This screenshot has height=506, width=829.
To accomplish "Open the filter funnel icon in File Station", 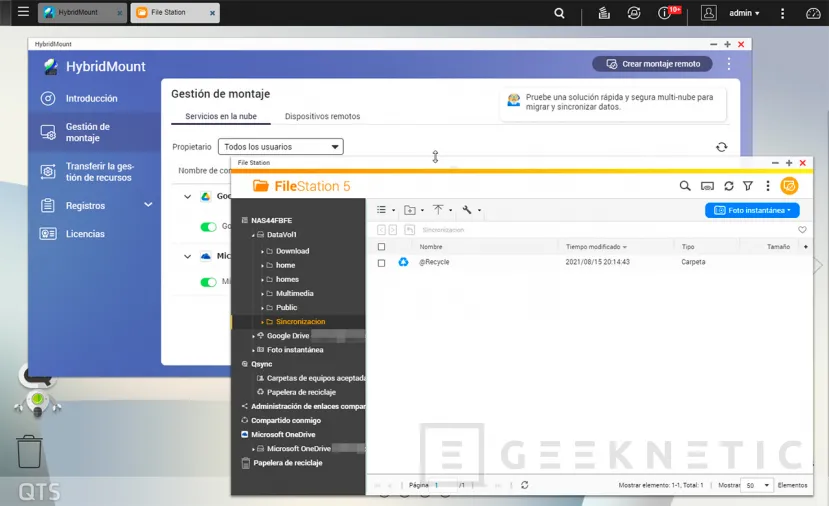I will coord(748,186).
